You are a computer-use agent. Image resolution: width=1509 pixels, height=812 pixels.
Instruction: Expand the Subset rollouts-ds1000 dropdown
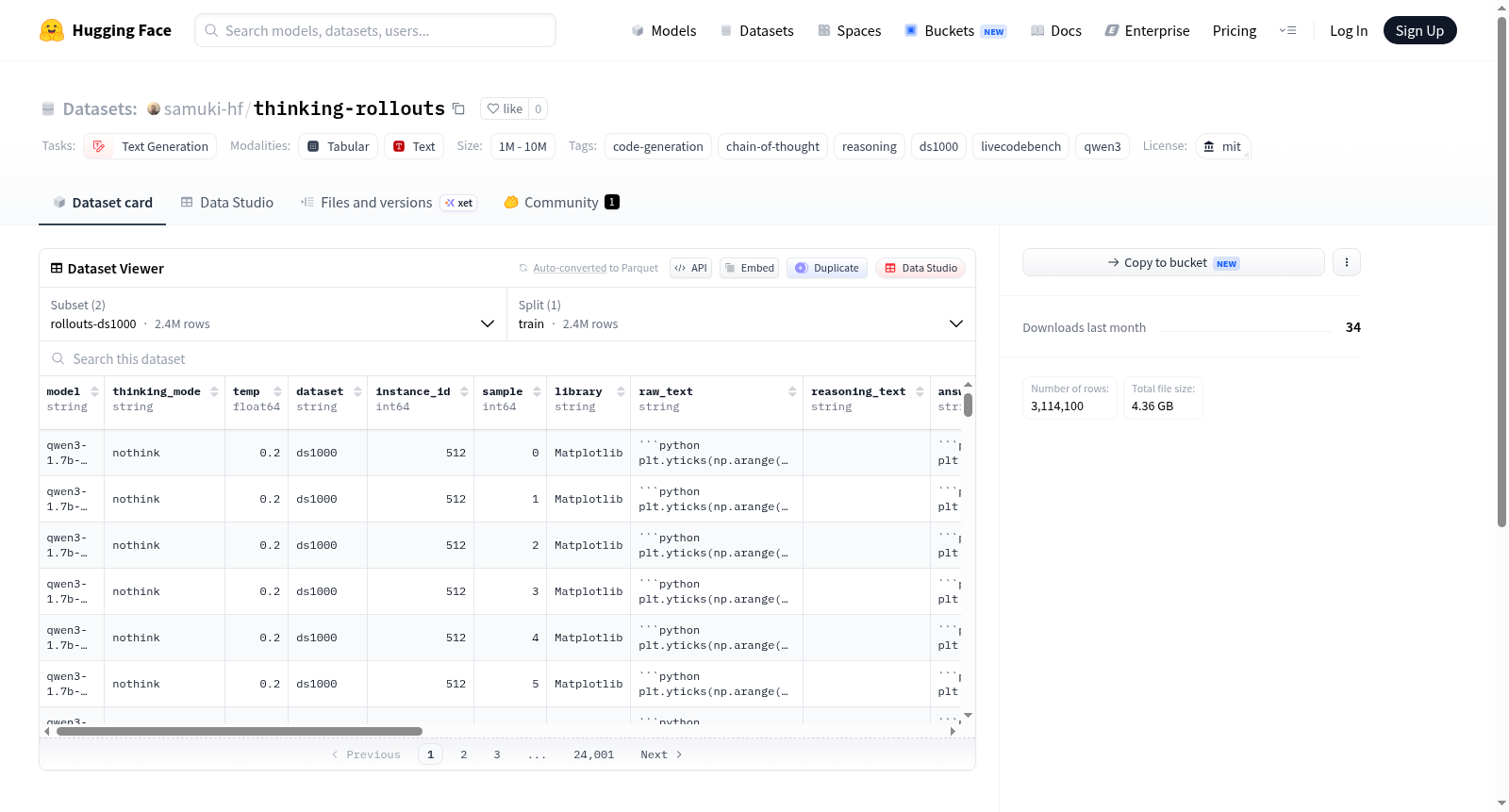274,314
